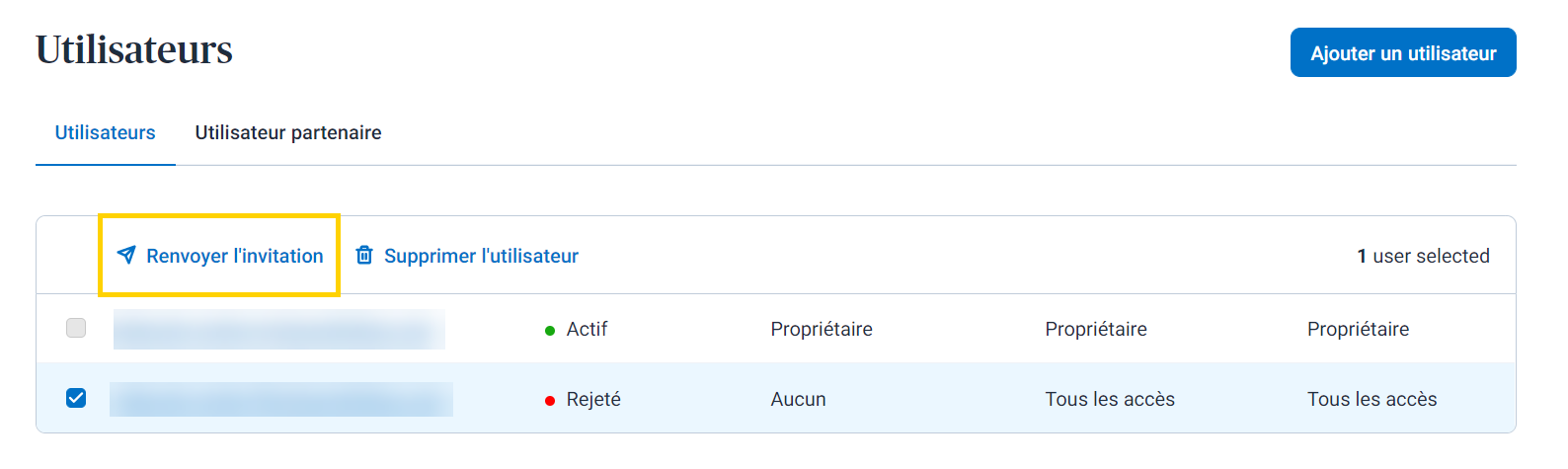Click the red Rejeté status dot

pyautogui.click(x=550, y=401)
